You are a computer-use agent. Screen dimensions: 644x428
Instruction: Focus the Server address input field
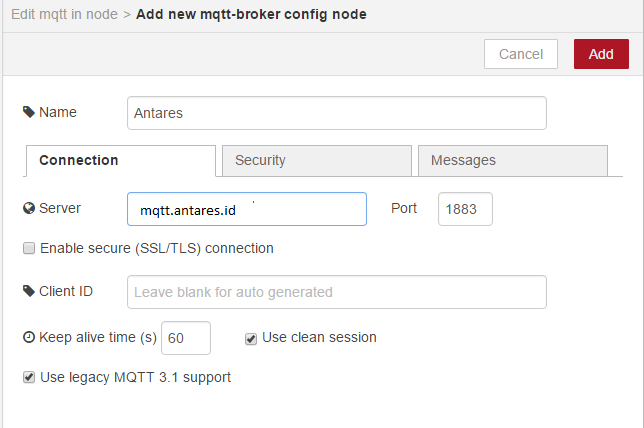point(247,209)
